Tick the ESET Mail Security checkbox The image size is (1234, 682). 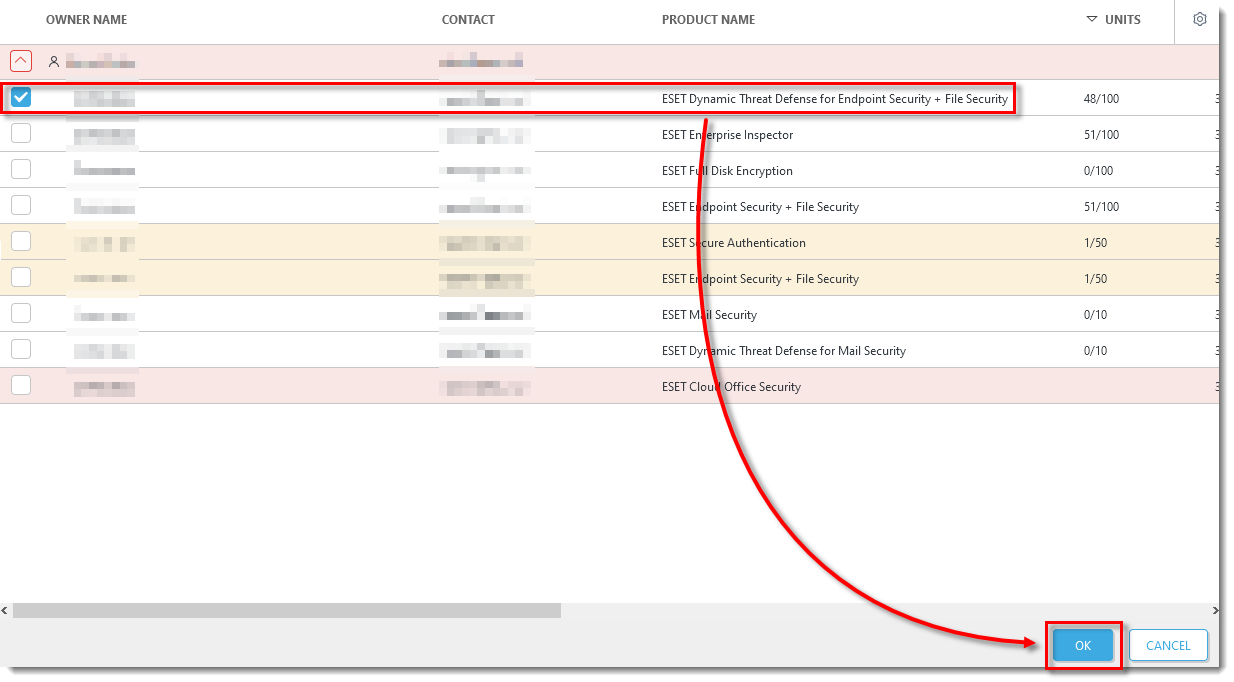21,313
